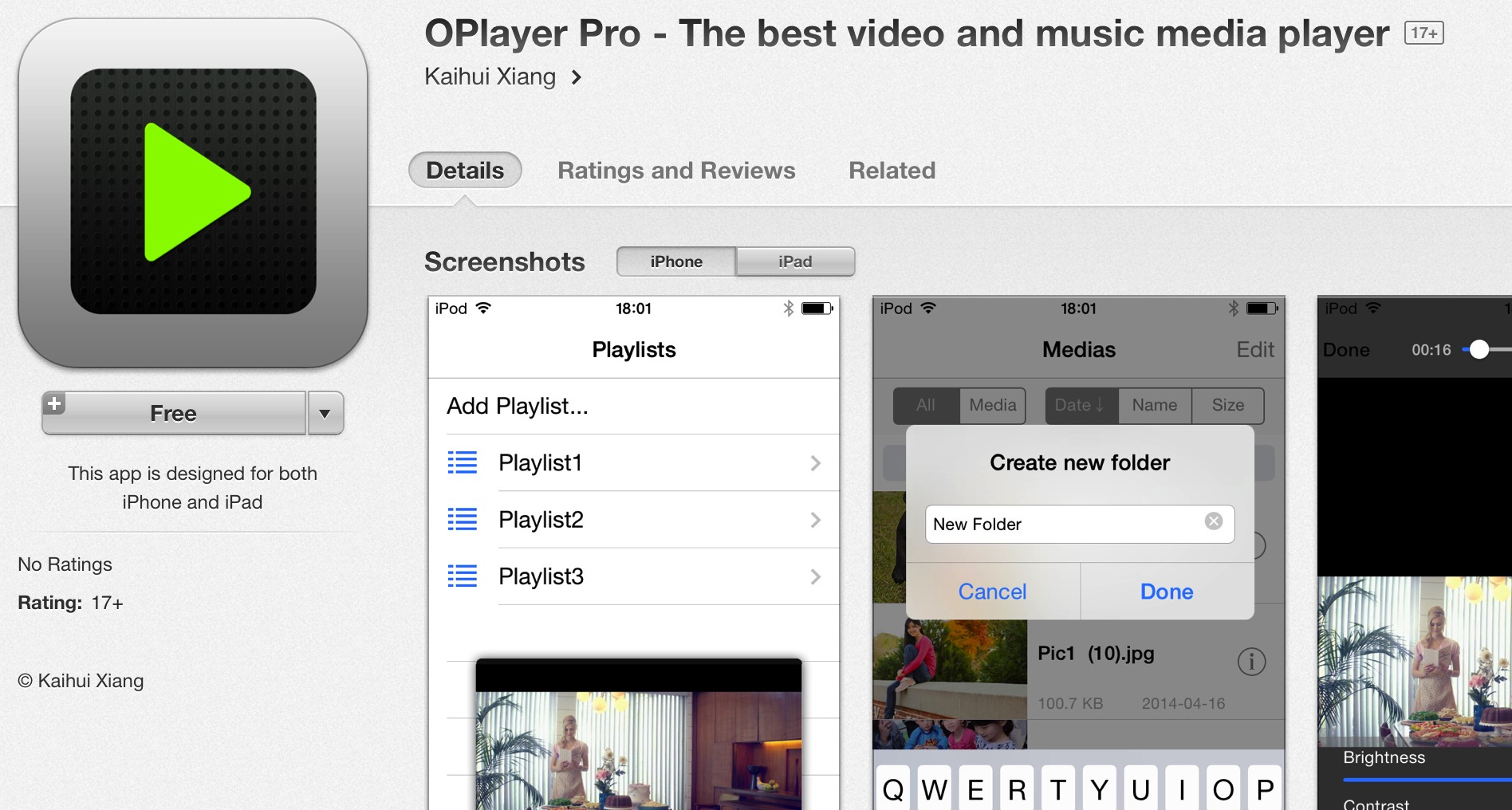Switch screenshots to iPad view
Viewport: 1512px width, 810px height.
(793, 261)
